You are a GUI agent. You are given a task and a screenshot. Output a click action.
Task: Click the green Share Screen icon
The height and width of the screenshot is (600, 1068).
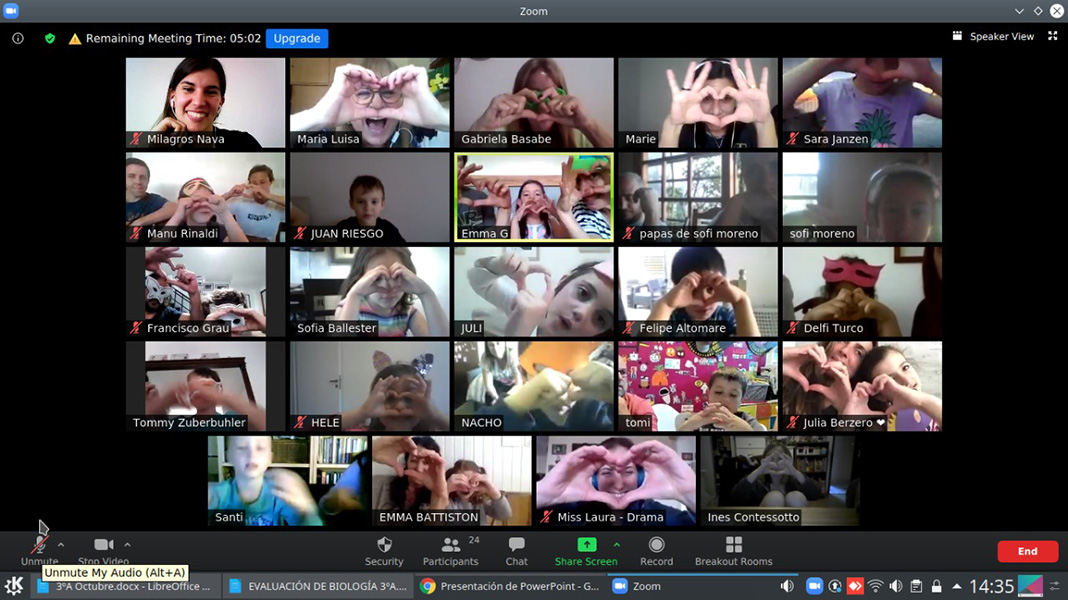click(x=586, y=545)
